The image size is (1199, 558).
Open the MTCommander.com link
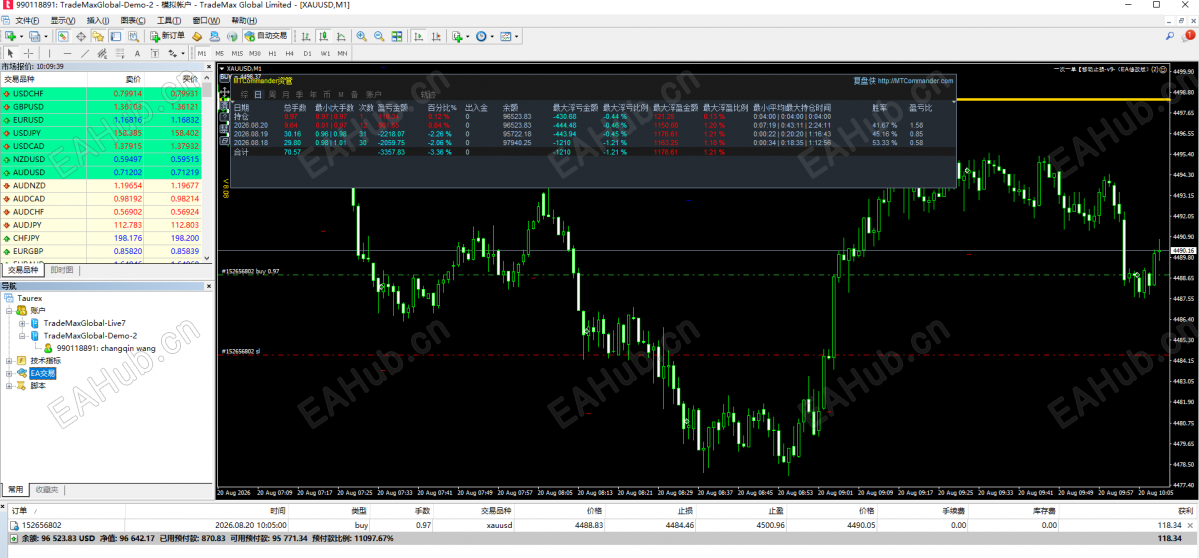coord(916,80)
